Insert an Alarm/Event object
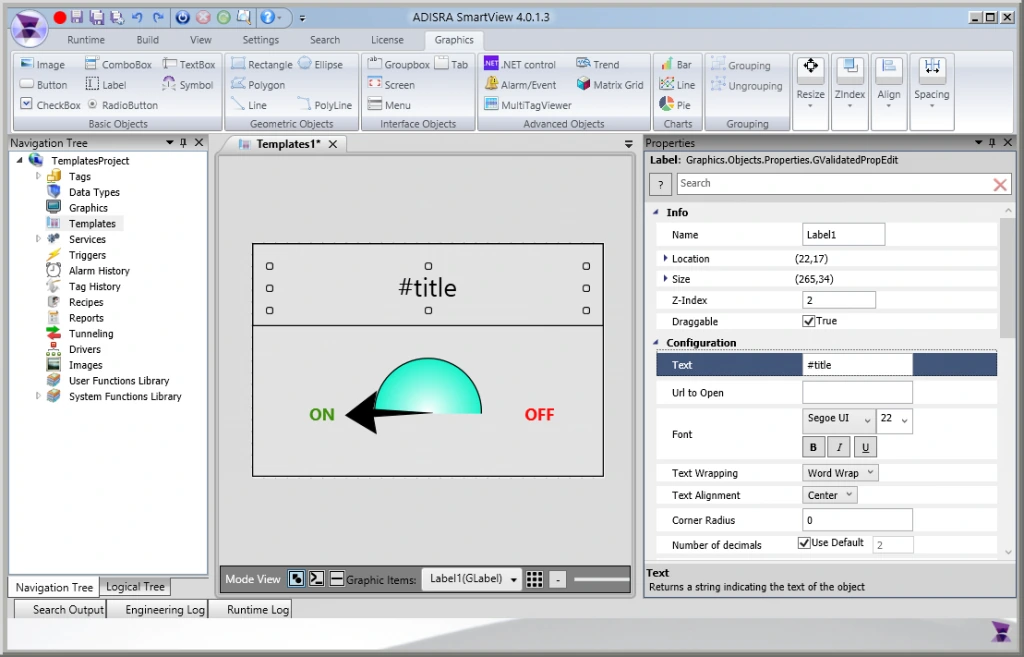This screenshot has height=657, width=1024. 520,84
